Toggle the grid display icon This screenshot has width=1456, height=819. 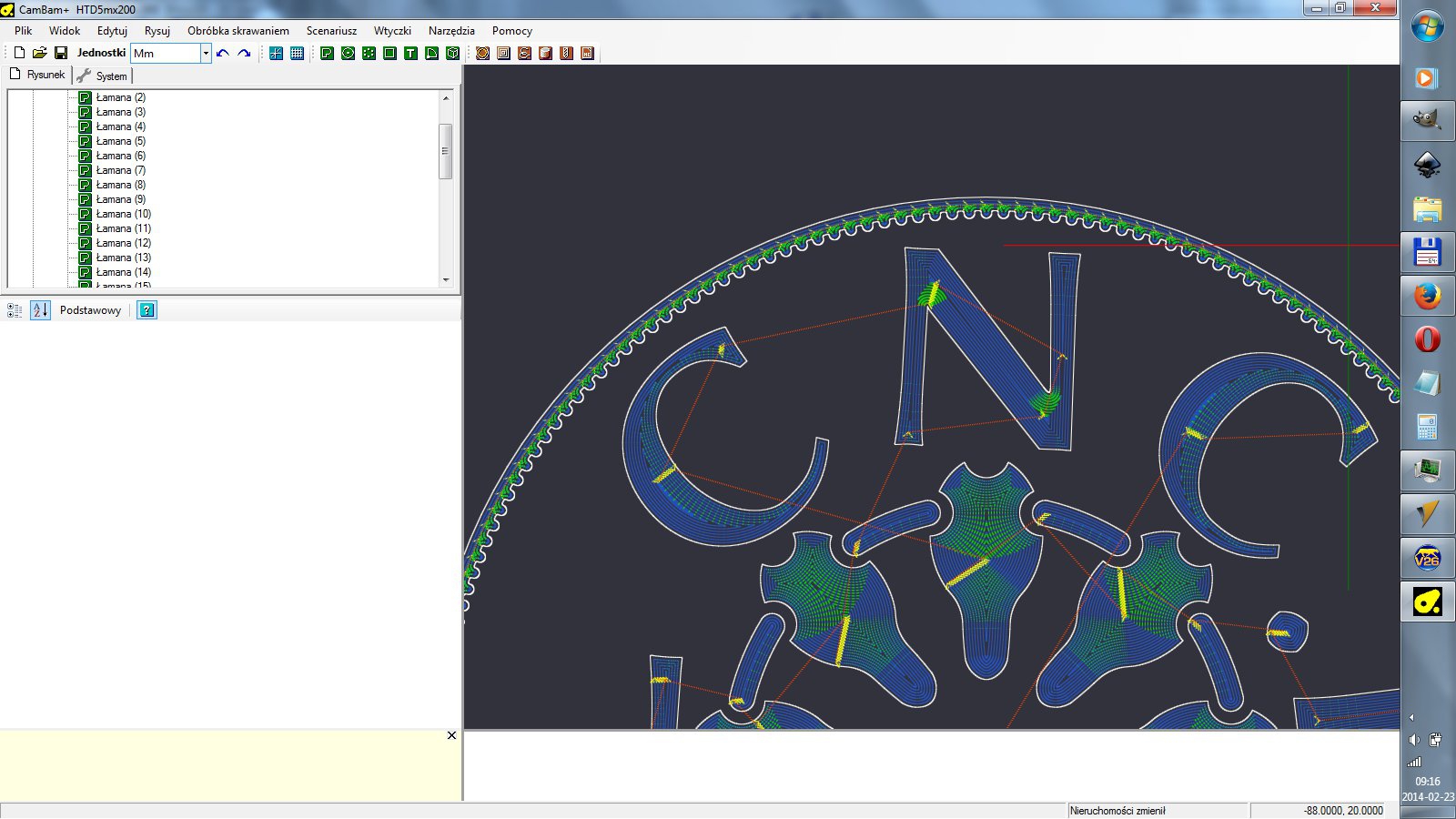[297, 53]
